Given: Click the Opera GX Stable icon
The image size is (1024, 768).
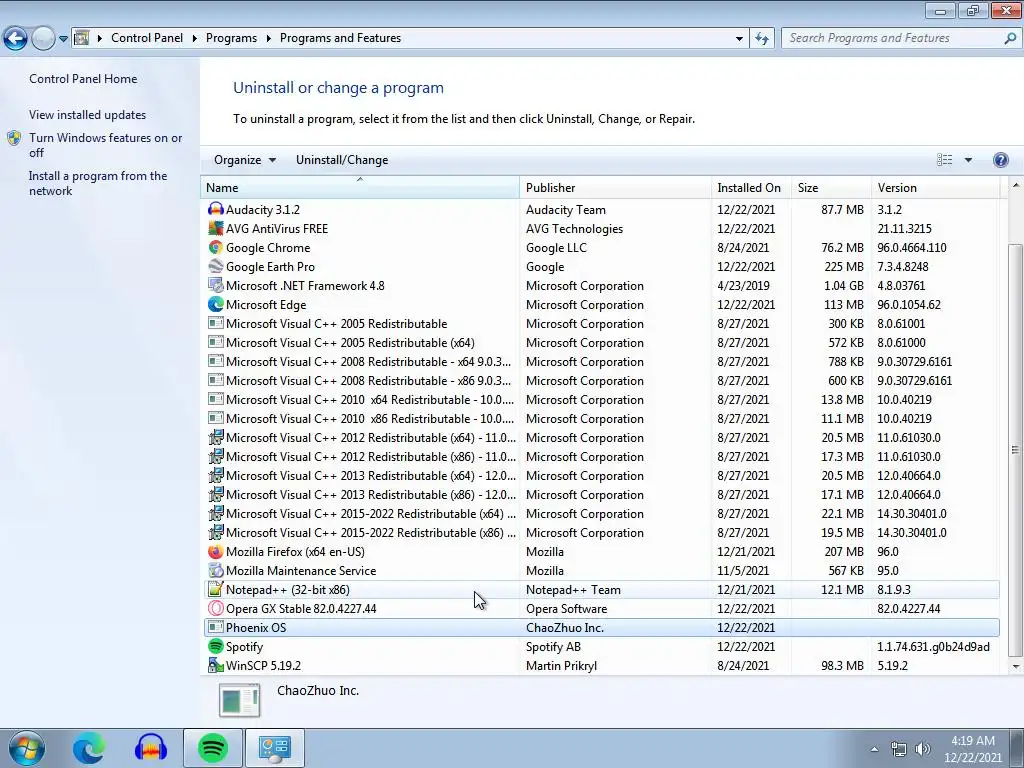Looking at the screenshot, I should [x=216, y=608].
